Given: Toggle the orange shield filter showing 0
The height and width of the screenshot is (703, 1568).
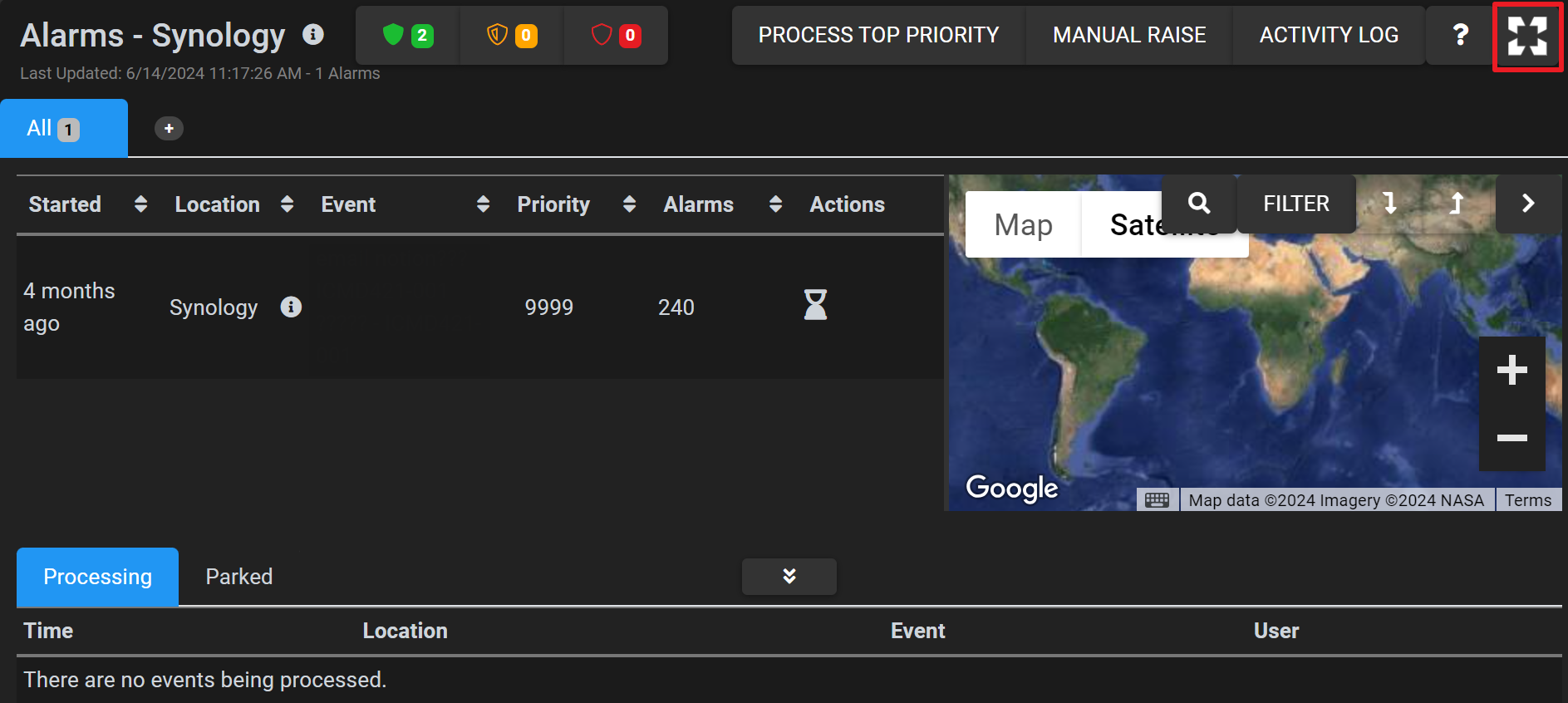Looking at the screenshot, I should [x=511, y=35].
